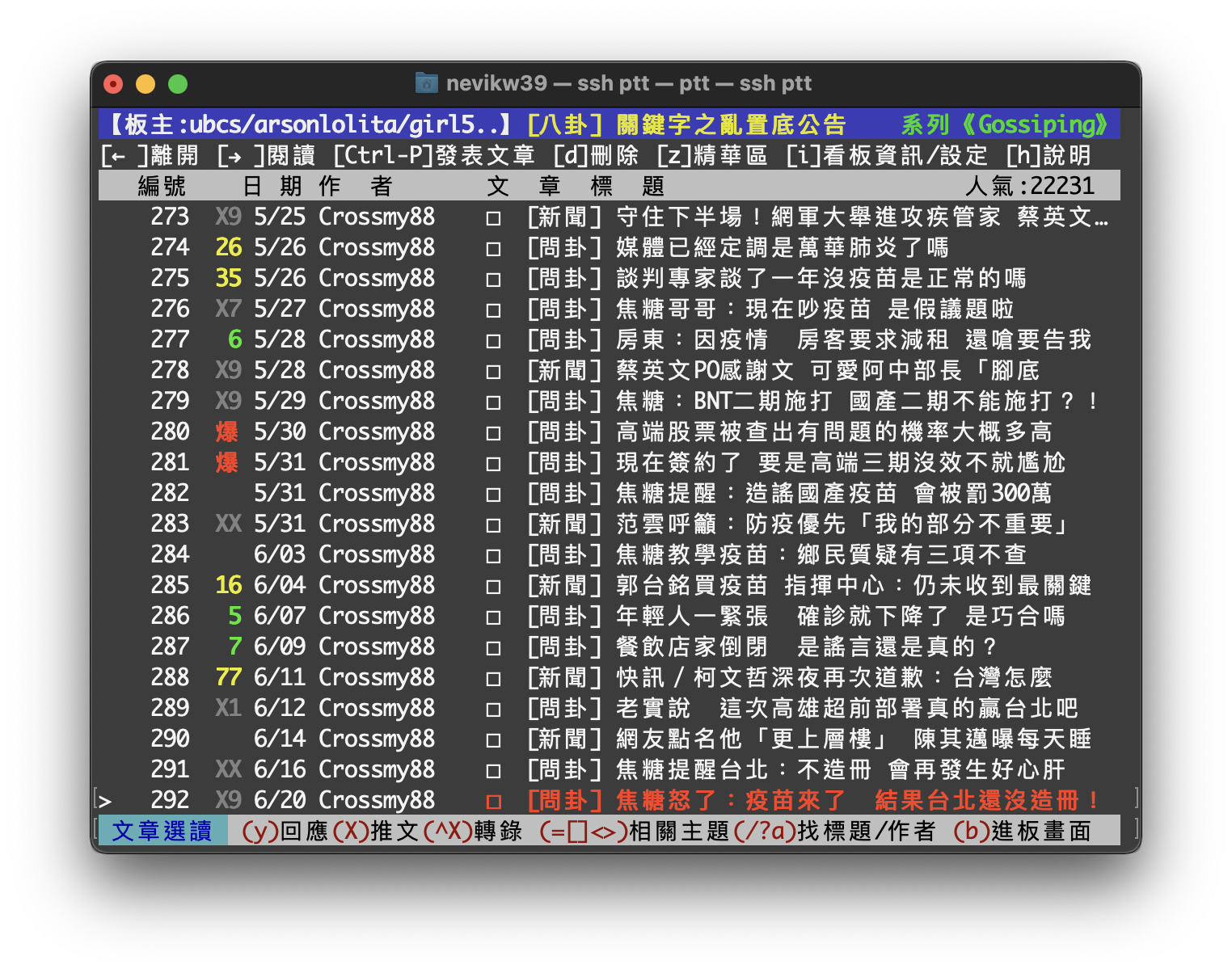1232x973 pixels.
Task: Click push count 77 on row 288
Action: pyautogui.click(x=229, y=677)
